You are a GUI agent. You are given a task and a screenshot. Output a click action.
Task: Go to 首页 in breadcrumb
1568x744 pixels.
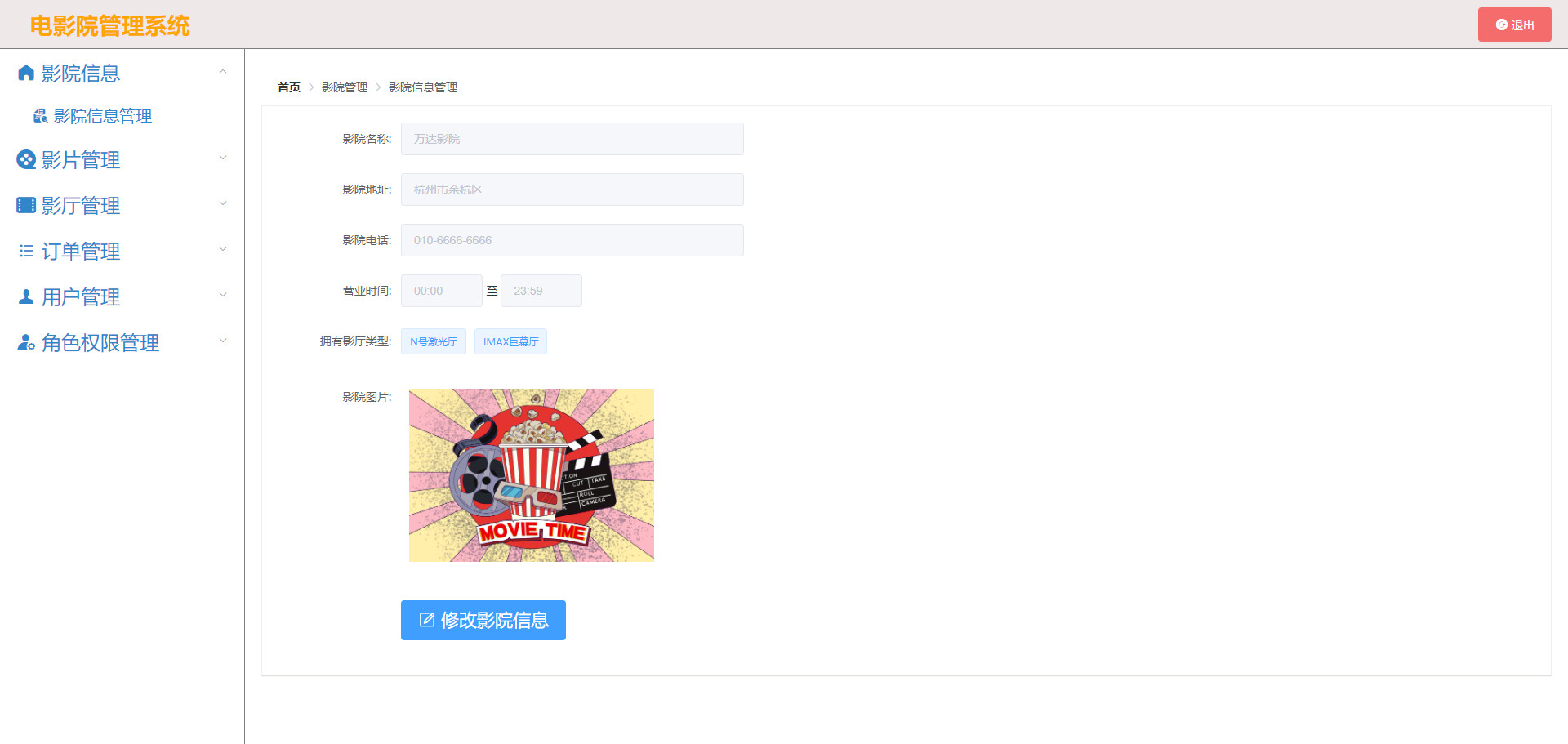point(289,87)
